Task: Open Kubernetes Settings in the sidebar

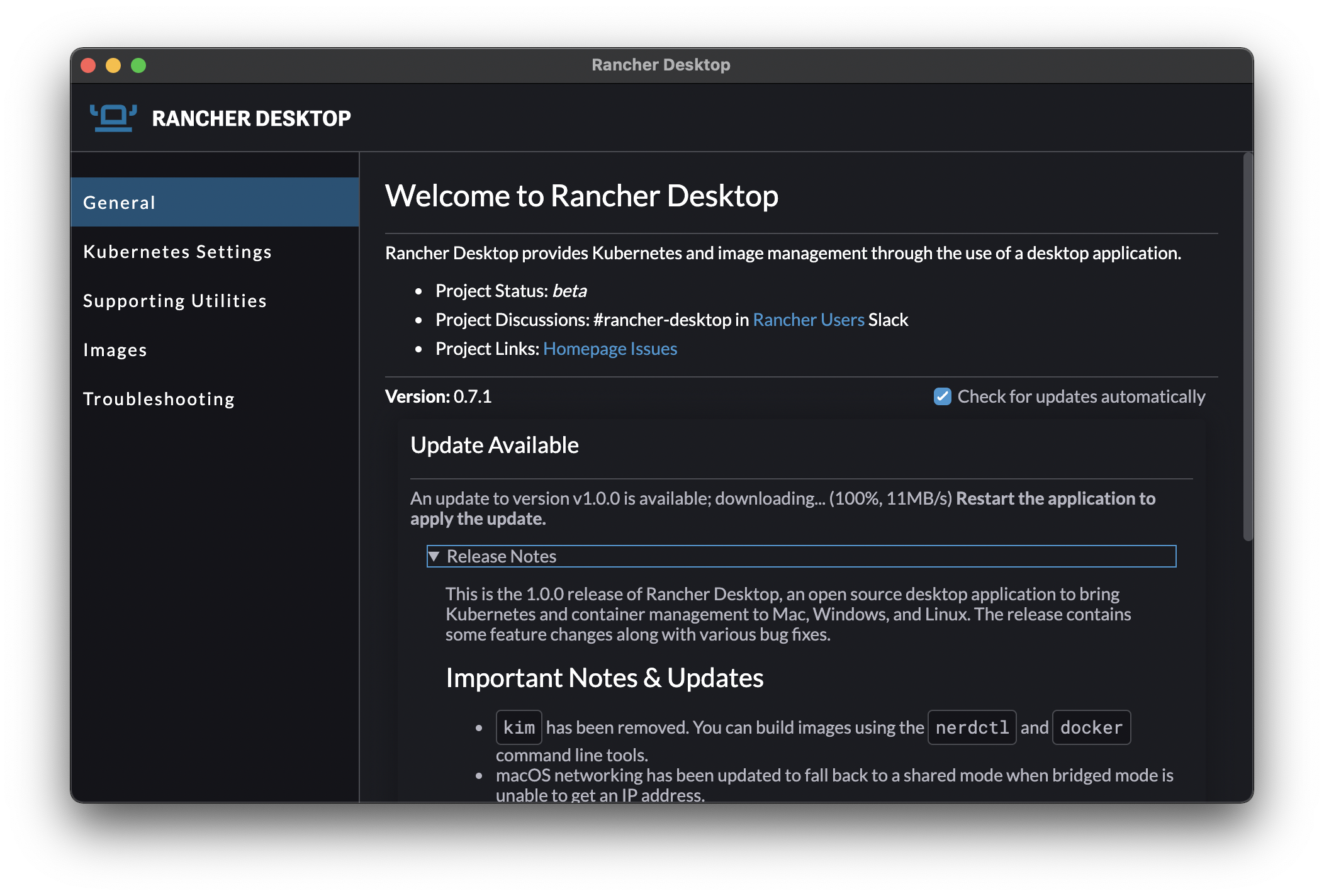Action: 215,251
